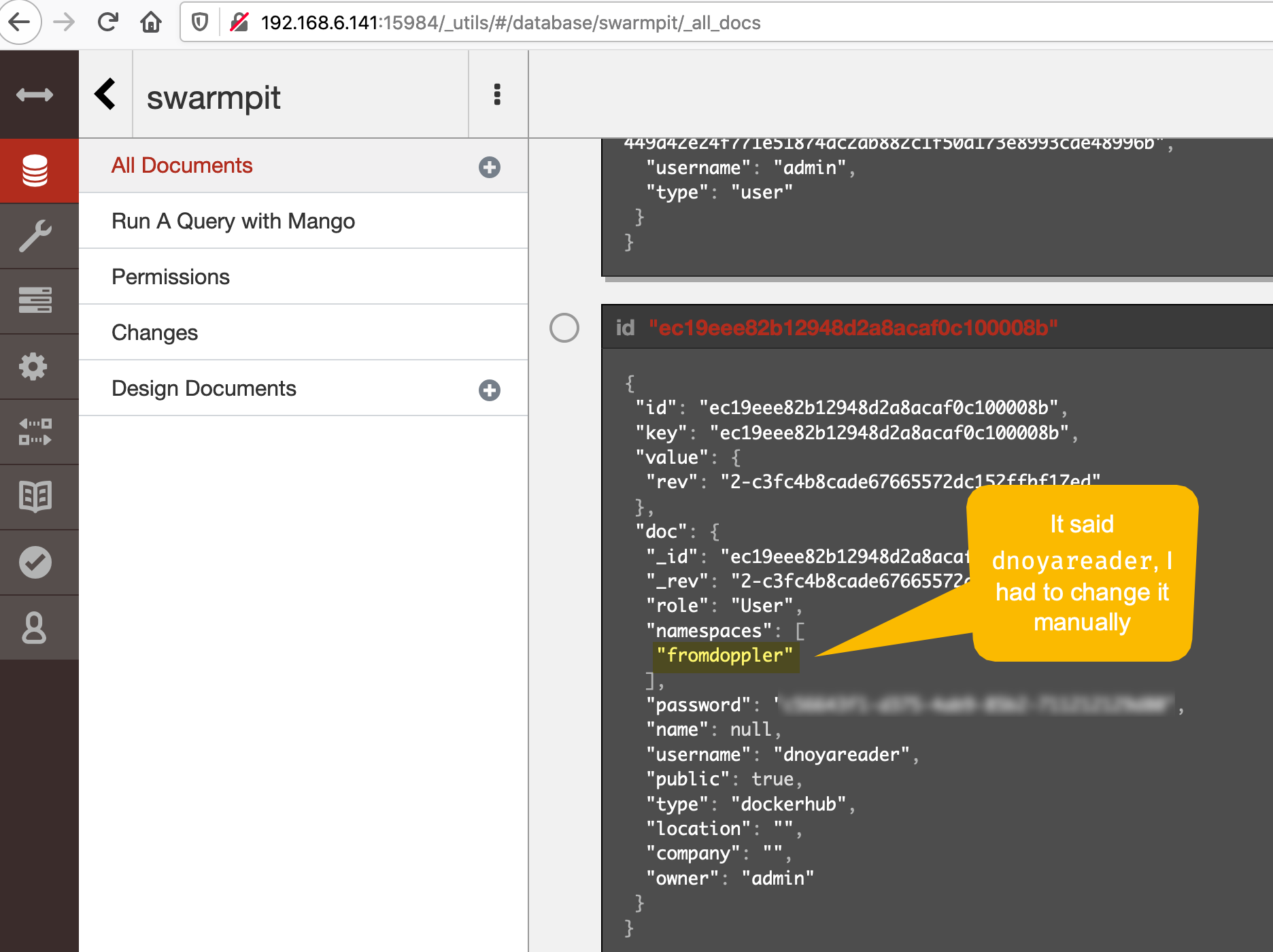Reload the page with the refresh button
Viewport: 1273px width, 952px height.
coord(107,22)
